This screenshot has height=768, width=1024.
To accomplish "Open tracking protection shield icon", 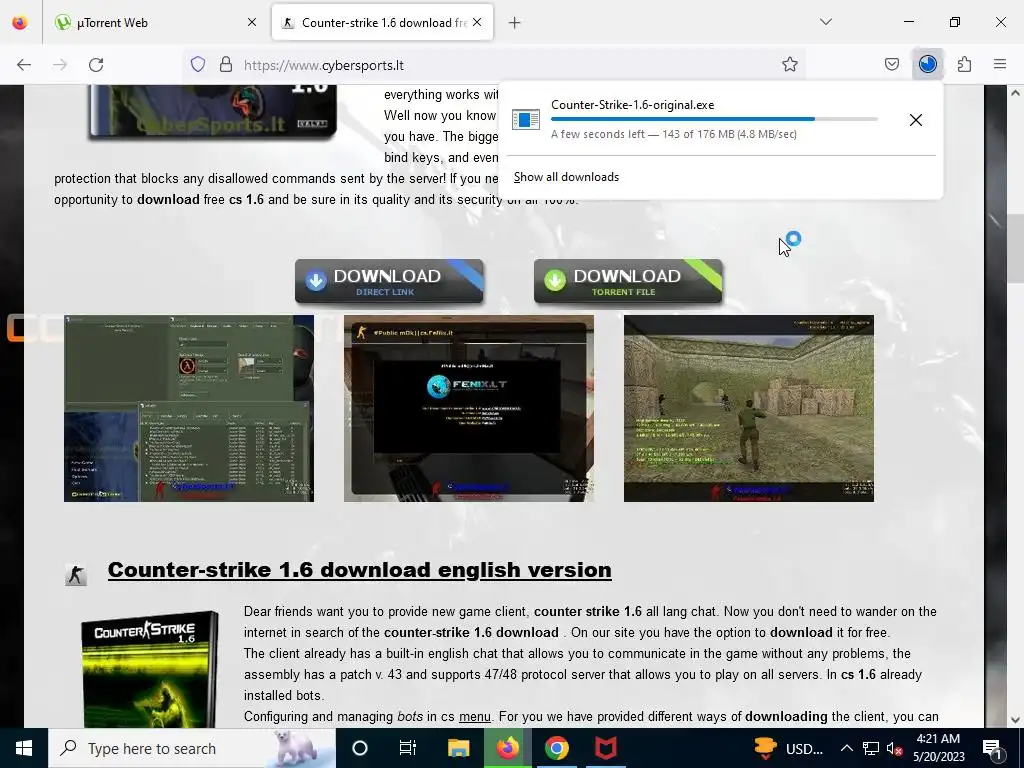I will [198, 65].
